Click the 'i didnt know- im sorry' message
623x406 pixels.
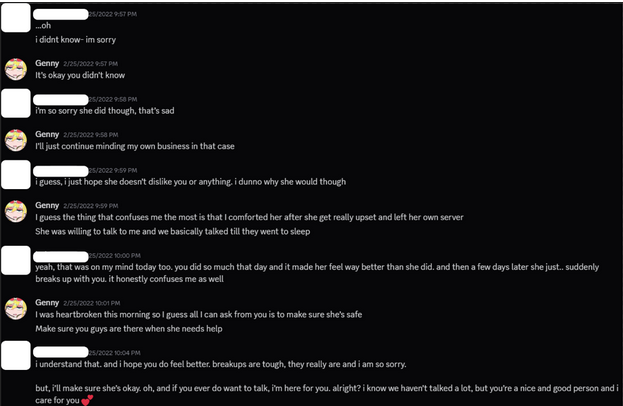75,40
